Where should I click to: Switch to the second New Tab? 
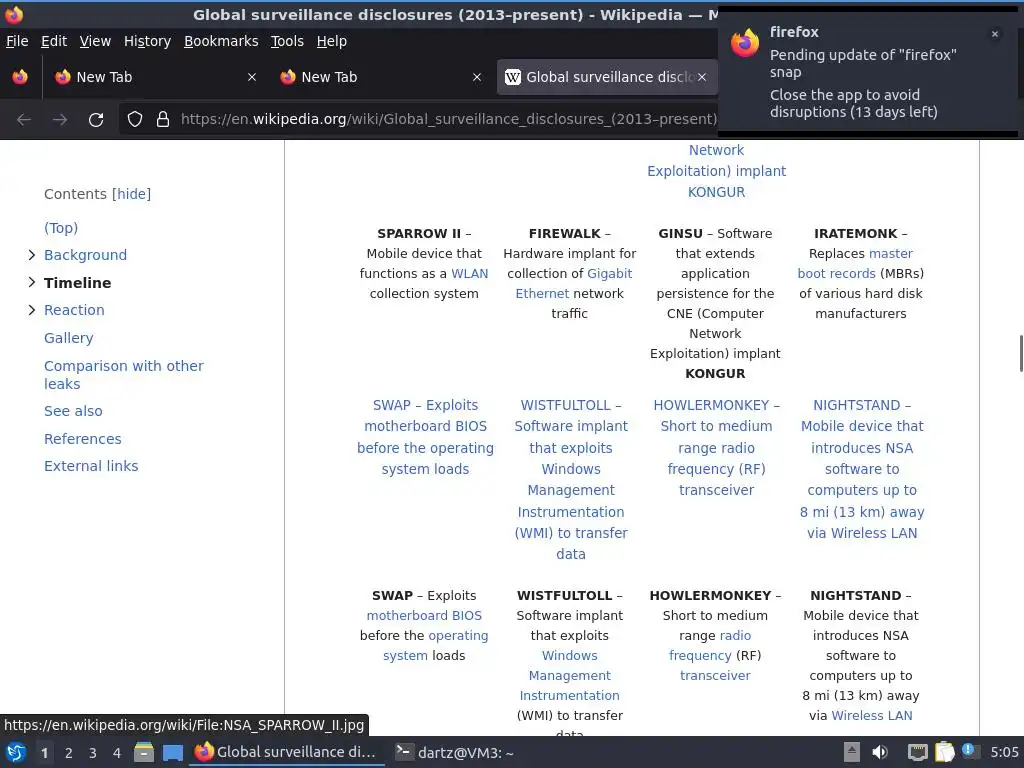click(381, 77)
